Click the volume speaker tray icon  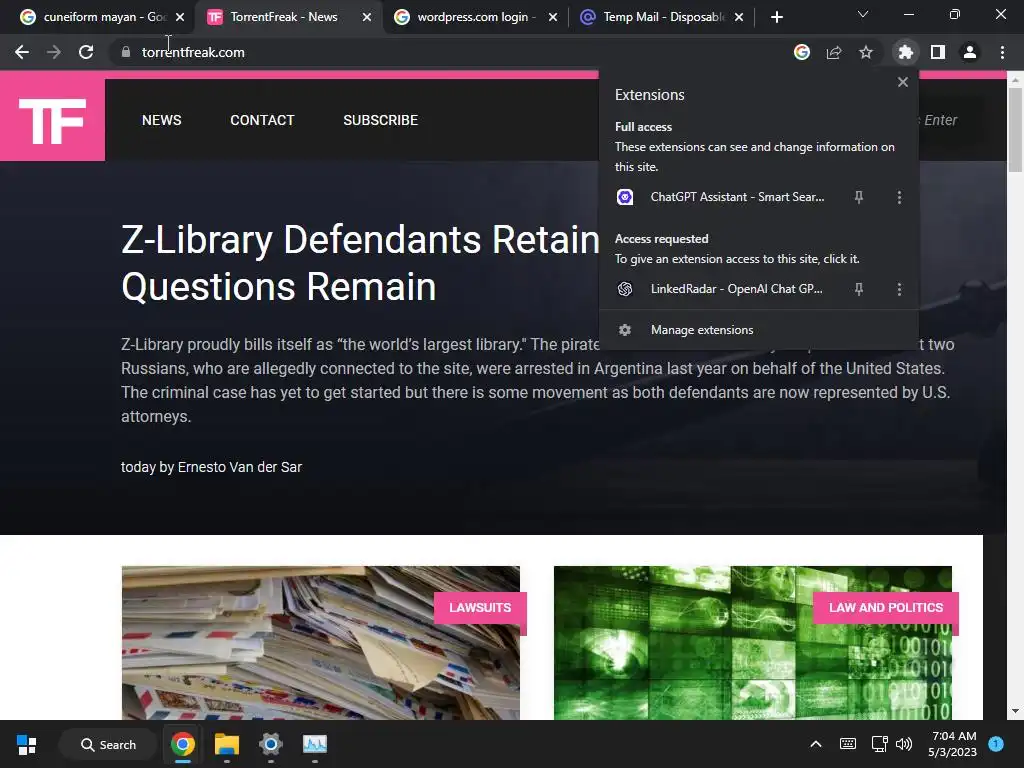click(x=904, y=744)
